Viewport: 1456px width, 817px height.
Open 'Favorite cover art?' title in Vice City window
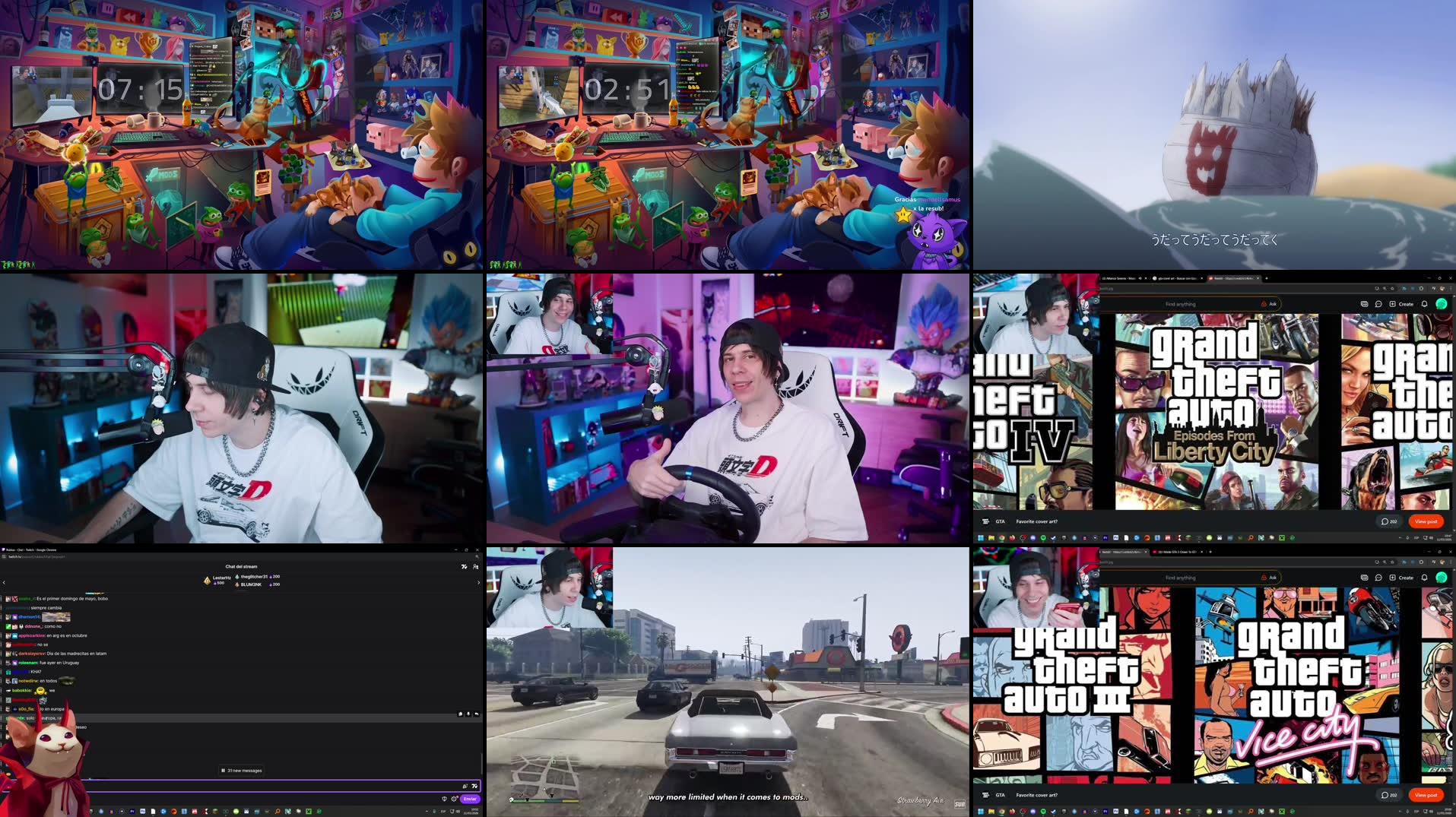(x=1036, y=795)
